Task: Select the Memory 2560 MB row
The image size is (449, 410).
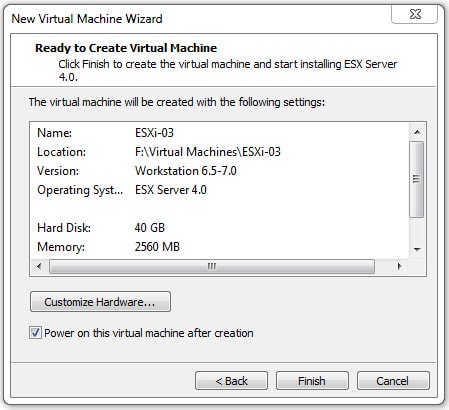Action: pos(219,247)
